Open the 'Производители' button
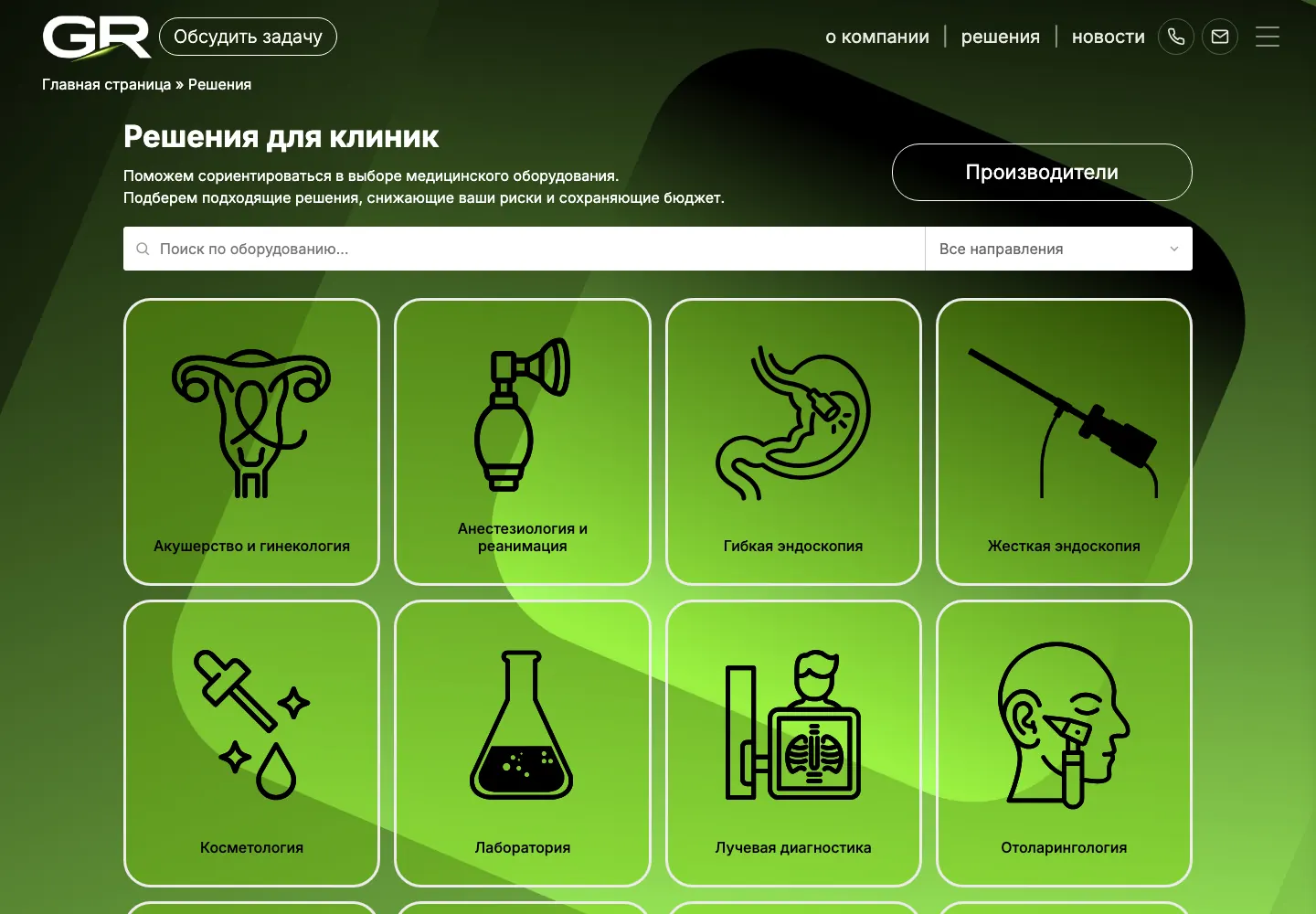The width and height of the screenshot is (1316, 914). [x=1042, y=172]
